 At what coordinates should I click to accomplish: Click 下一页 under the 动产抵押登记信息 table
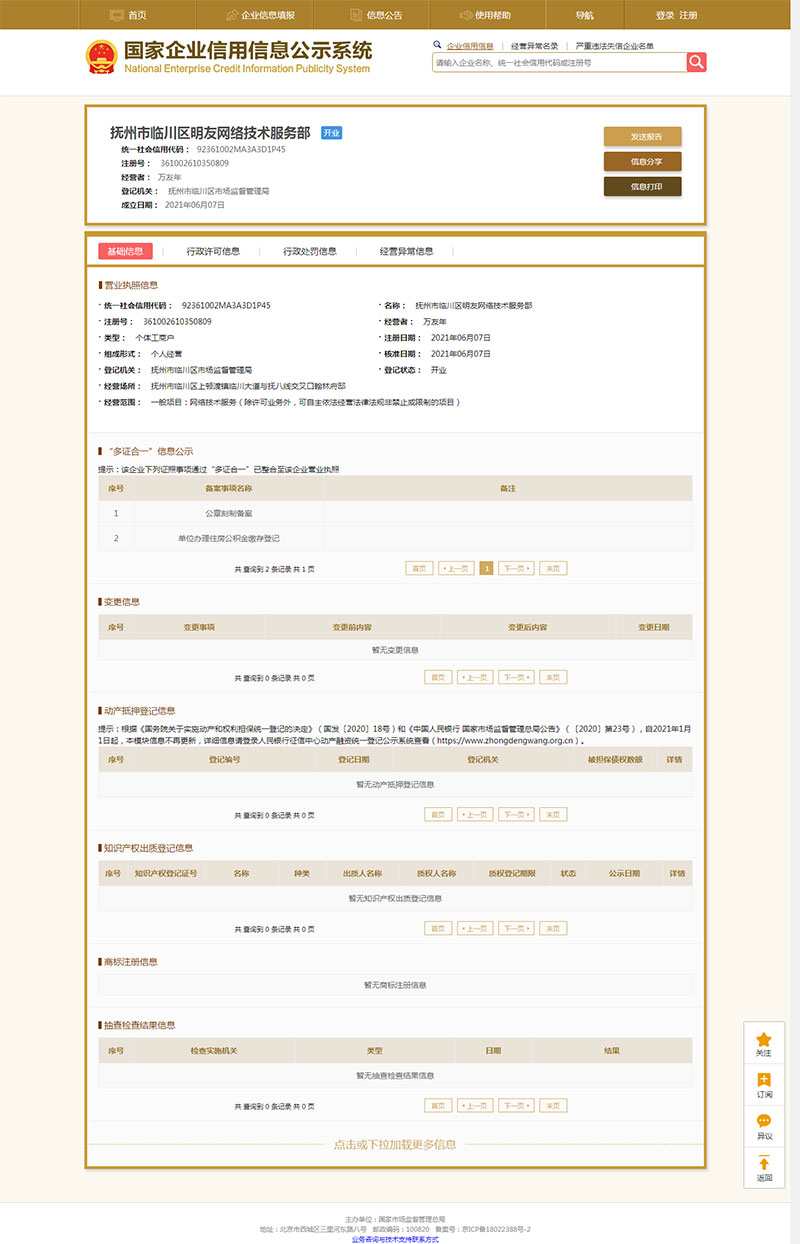(516, 814)
